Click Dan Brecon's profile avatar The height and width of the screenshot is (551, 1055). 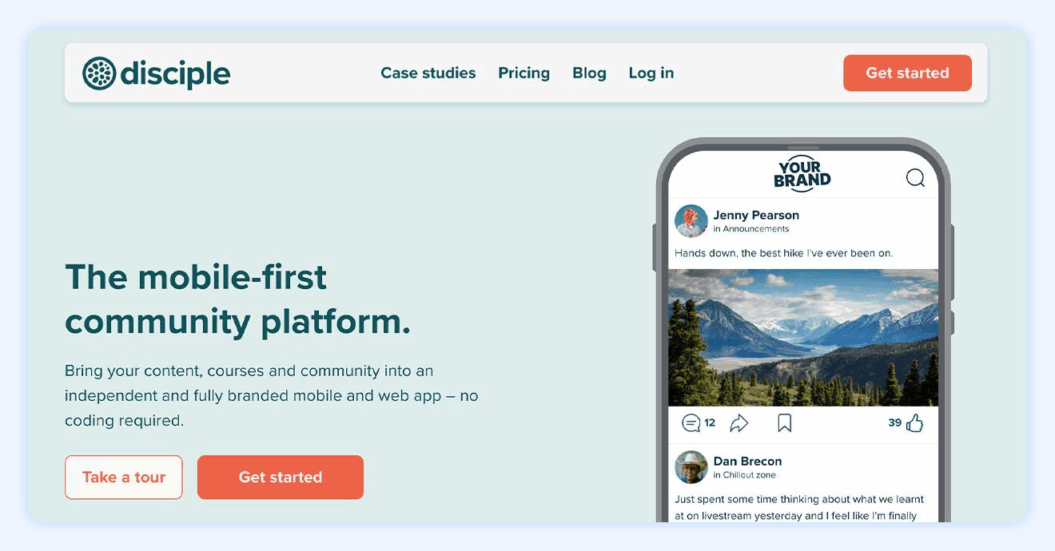tap(691, 467)
